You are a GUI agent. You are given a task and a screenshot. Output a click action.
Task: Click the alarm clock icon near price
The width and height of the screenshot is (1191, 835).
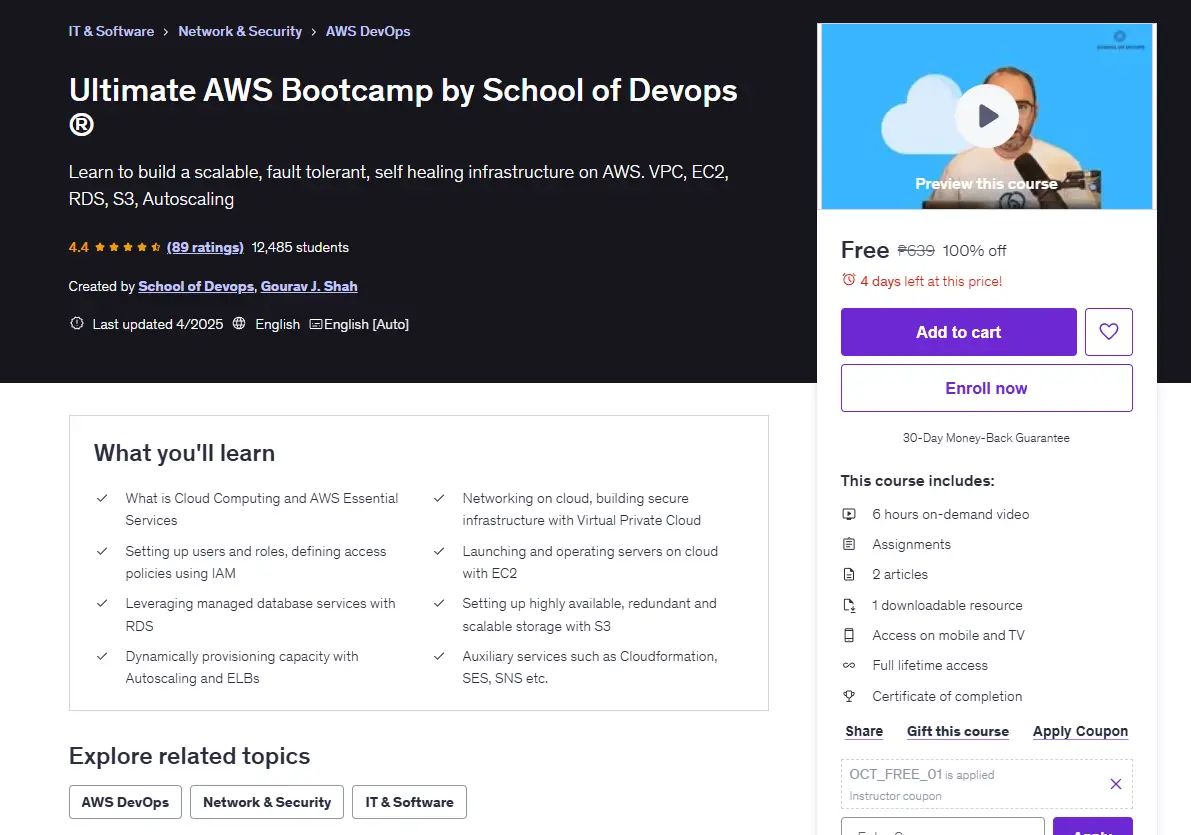click(848, 280)
